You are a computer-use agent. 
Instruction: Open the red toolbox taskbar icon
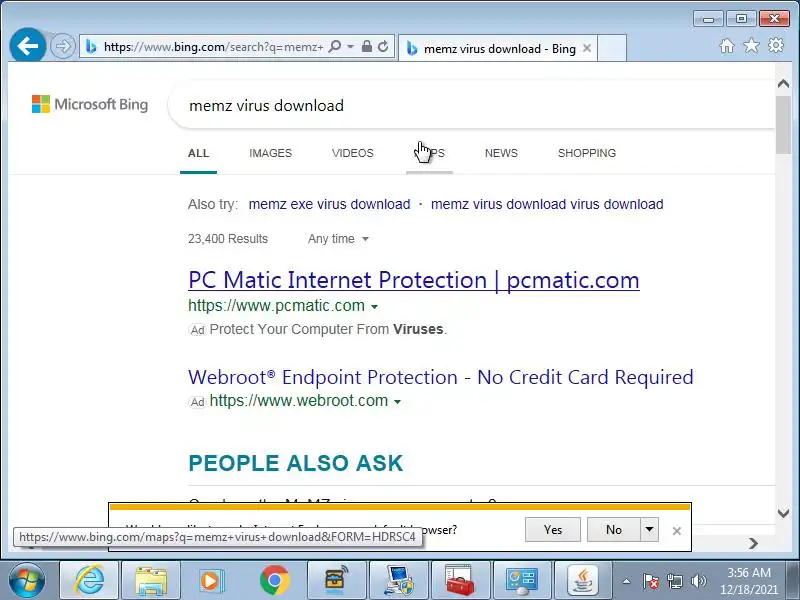pyautogui.click(x=460, y=580)
